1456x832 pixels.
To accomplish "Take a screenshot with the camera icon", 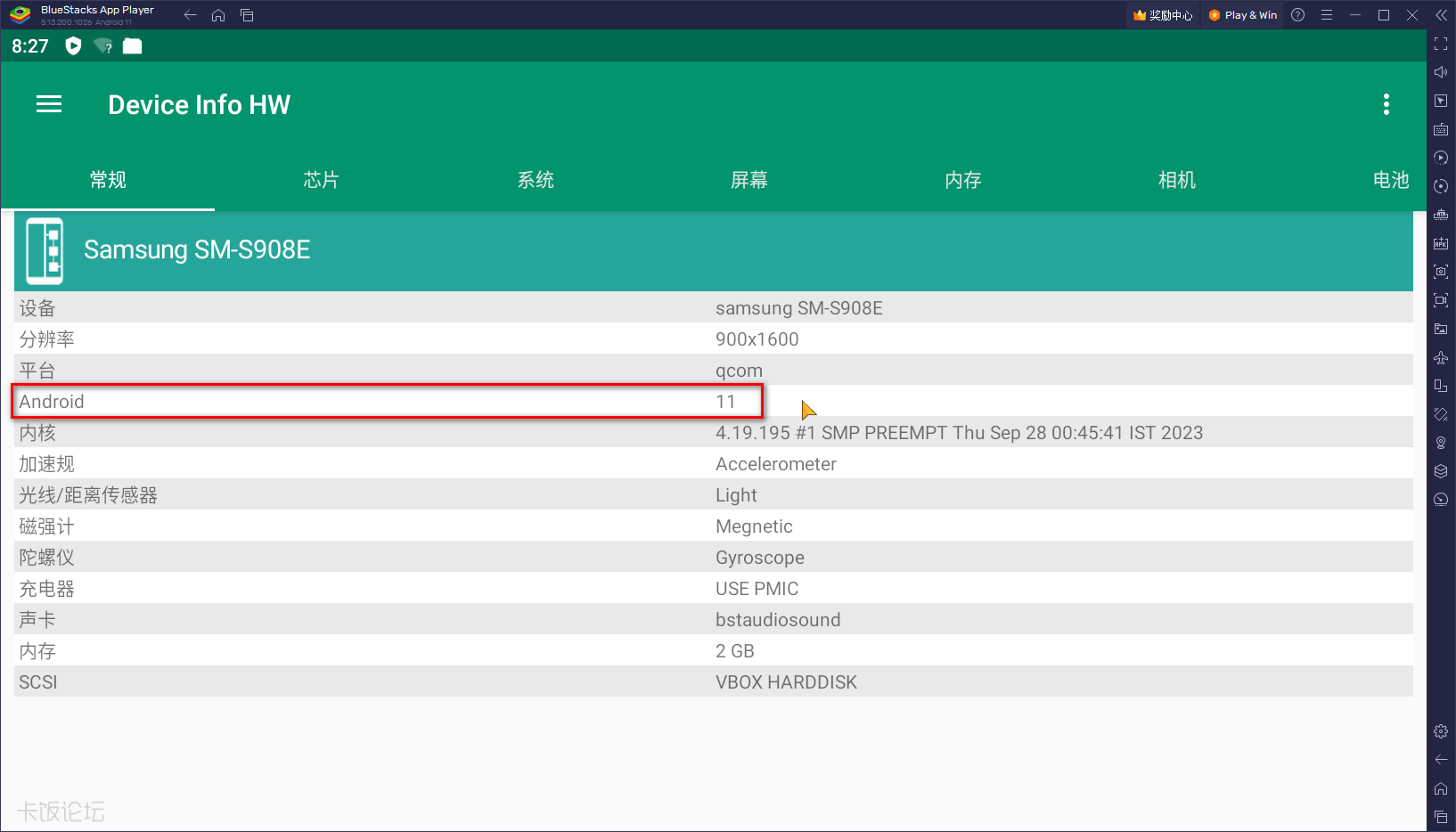I will (1441, 272).
